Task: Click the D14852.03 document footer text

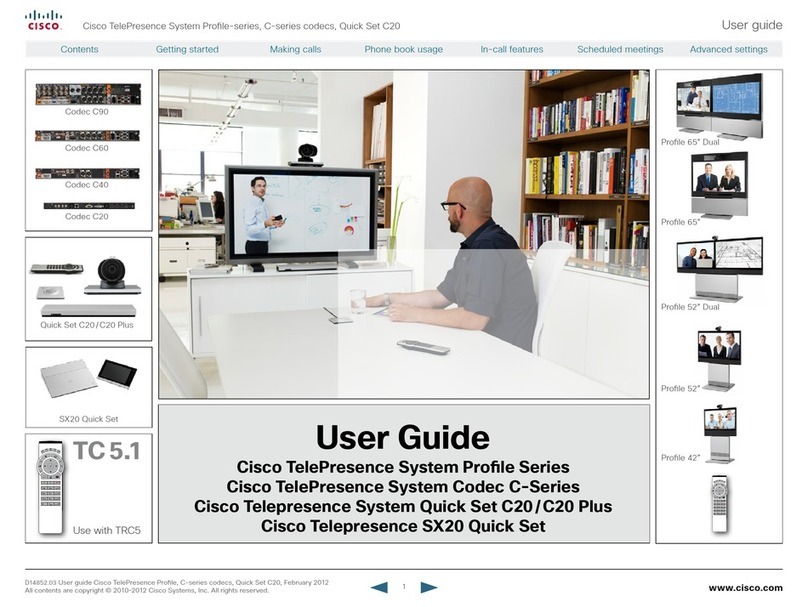Action: (177, 582)
